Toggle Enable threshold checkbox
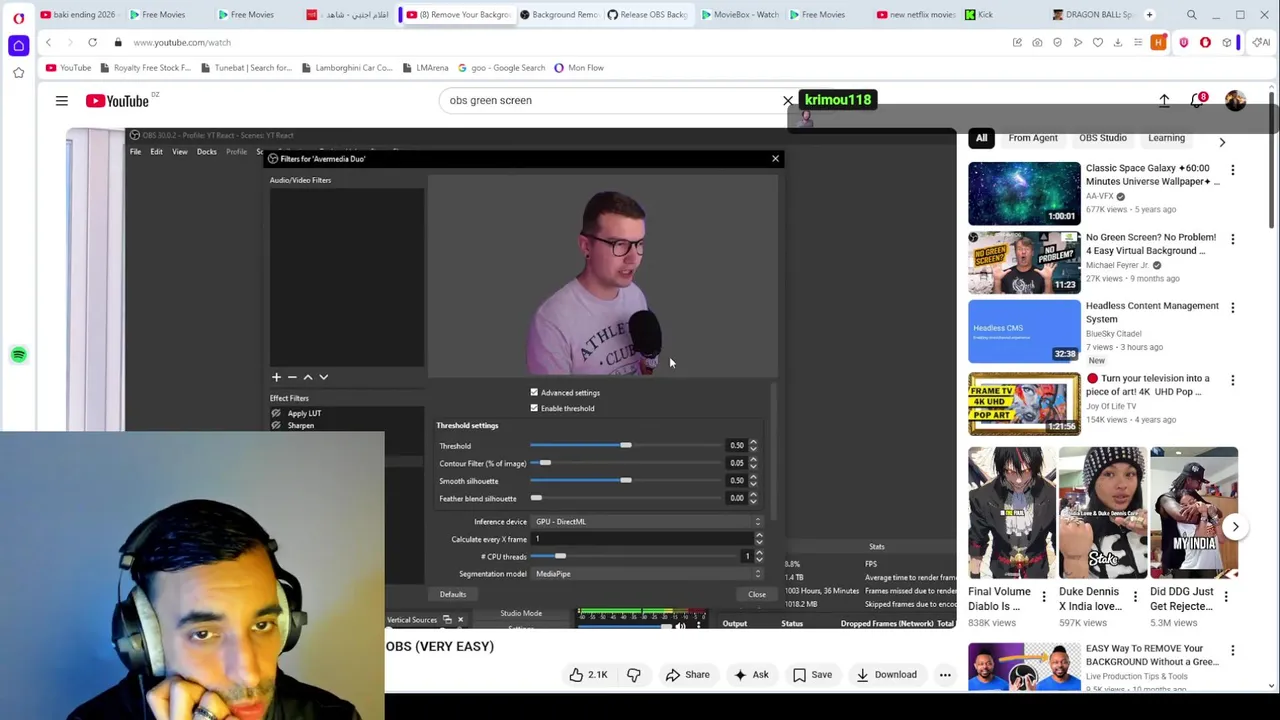The width and height of the screenshot is (1280, 720). pyautogui.click(x=534, y=408)
